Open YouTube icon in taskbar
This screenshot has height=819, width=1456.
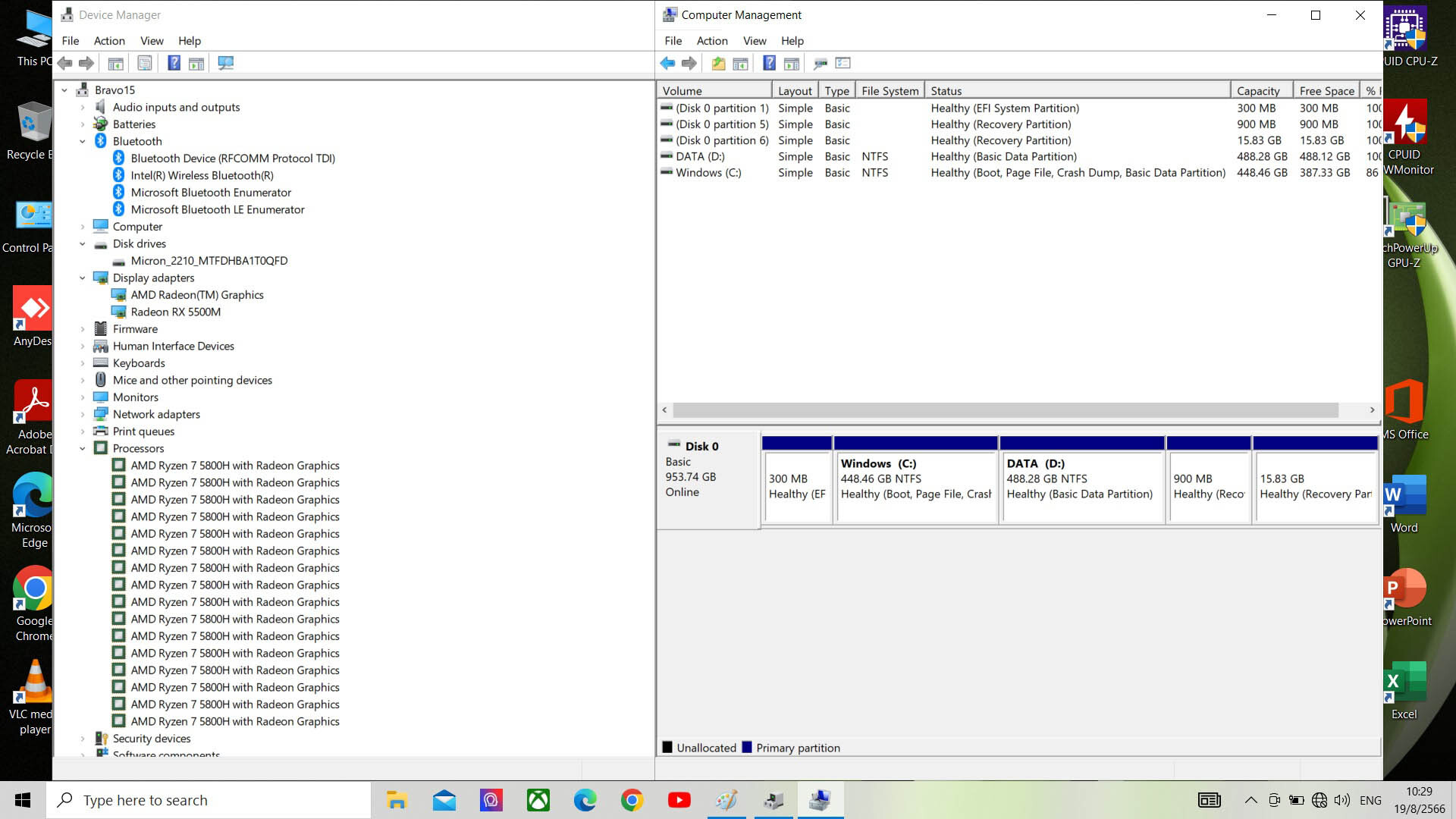pos(679,800)
